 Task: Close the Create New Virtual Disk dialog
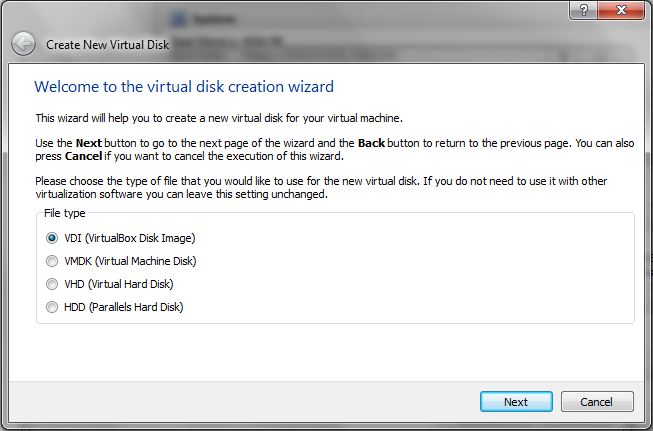[x=620, y=9]
